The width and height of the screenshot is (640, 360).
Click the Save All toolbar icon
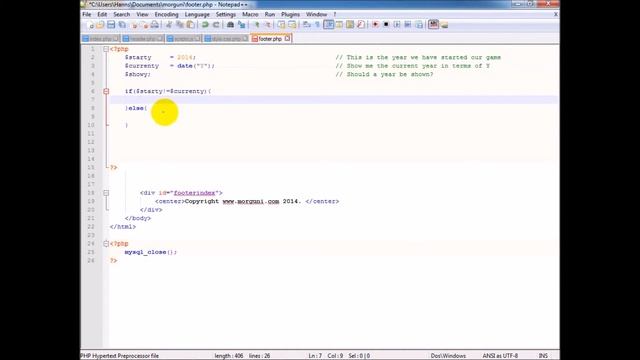[122, 25]
